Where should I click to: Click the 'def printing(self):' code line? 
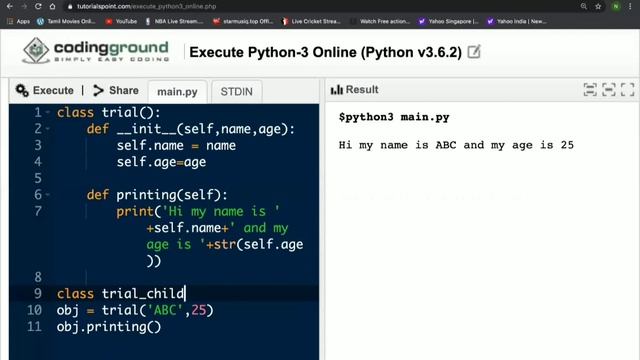[x=157, y=195]
